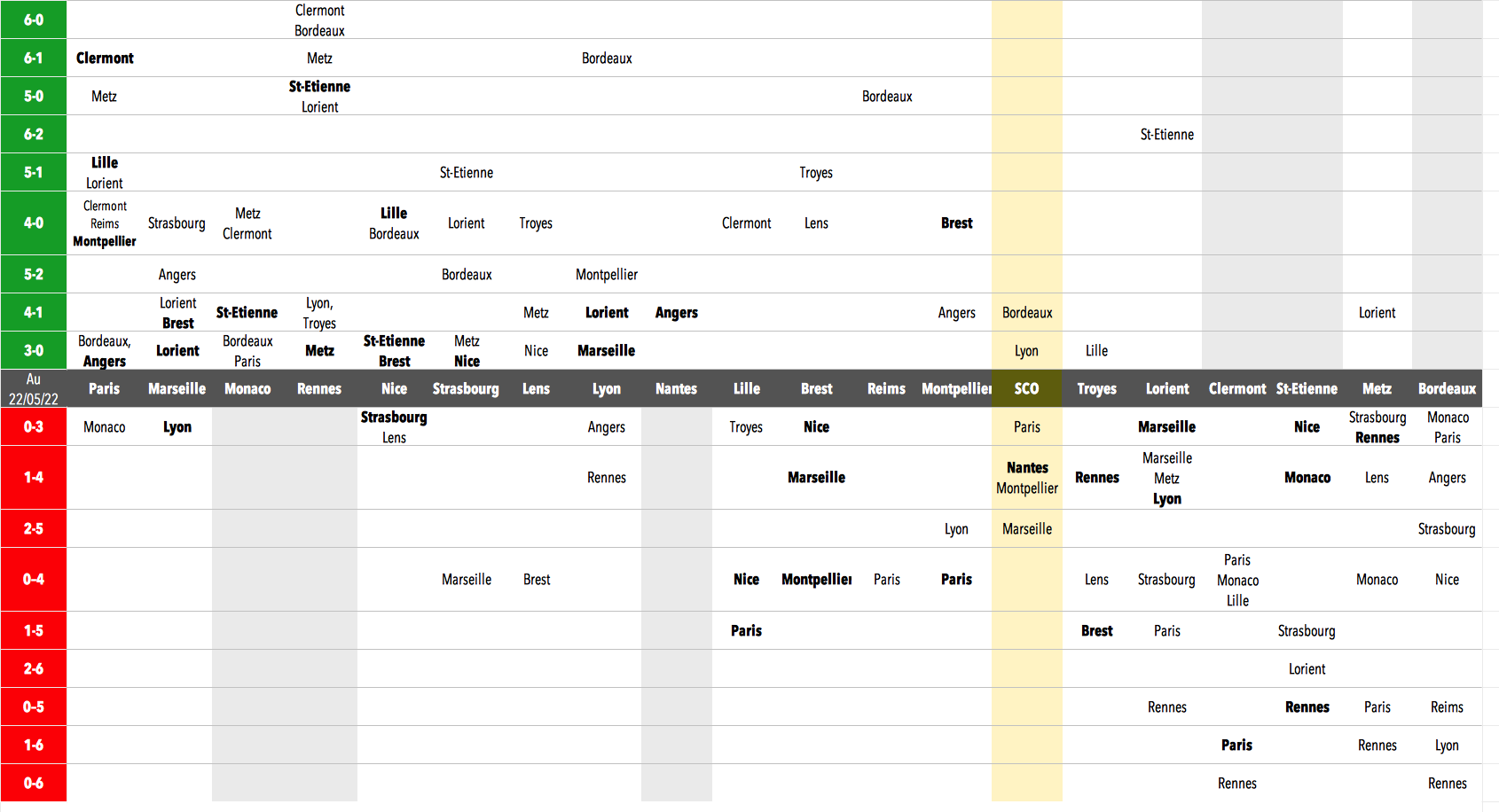Screen dimensions: 1499x812
Task: Click the Bordeaux team column header
Action: (1447, 389)
